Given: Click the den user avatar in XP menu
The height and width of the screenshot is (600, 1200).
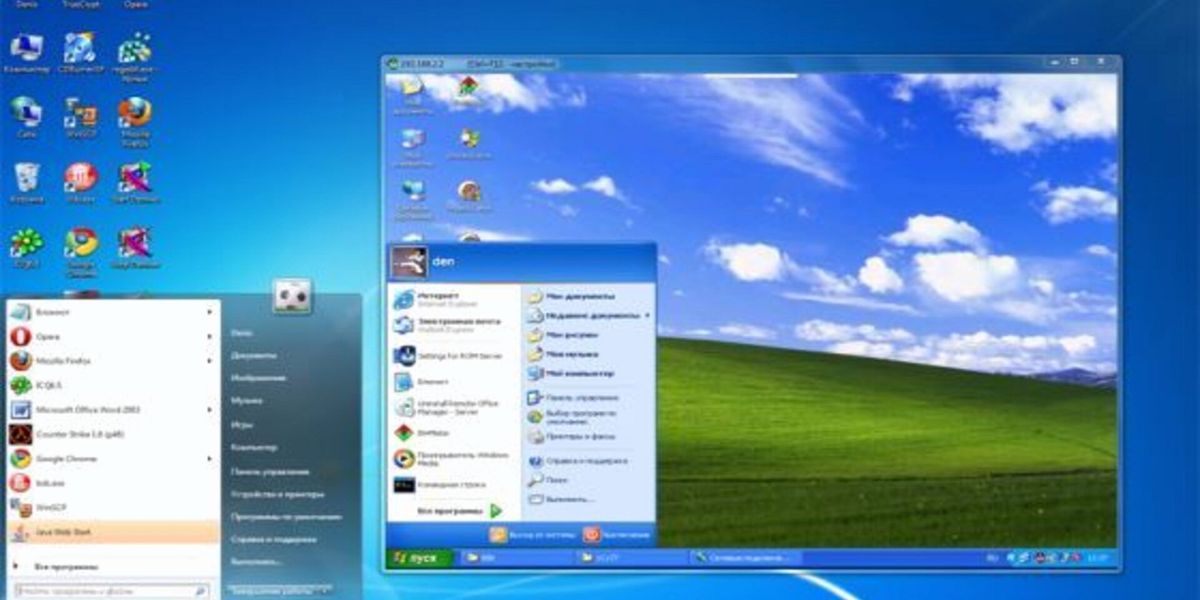Looking at the screenshot, I should pyautogui.click(x=409, y=262).
